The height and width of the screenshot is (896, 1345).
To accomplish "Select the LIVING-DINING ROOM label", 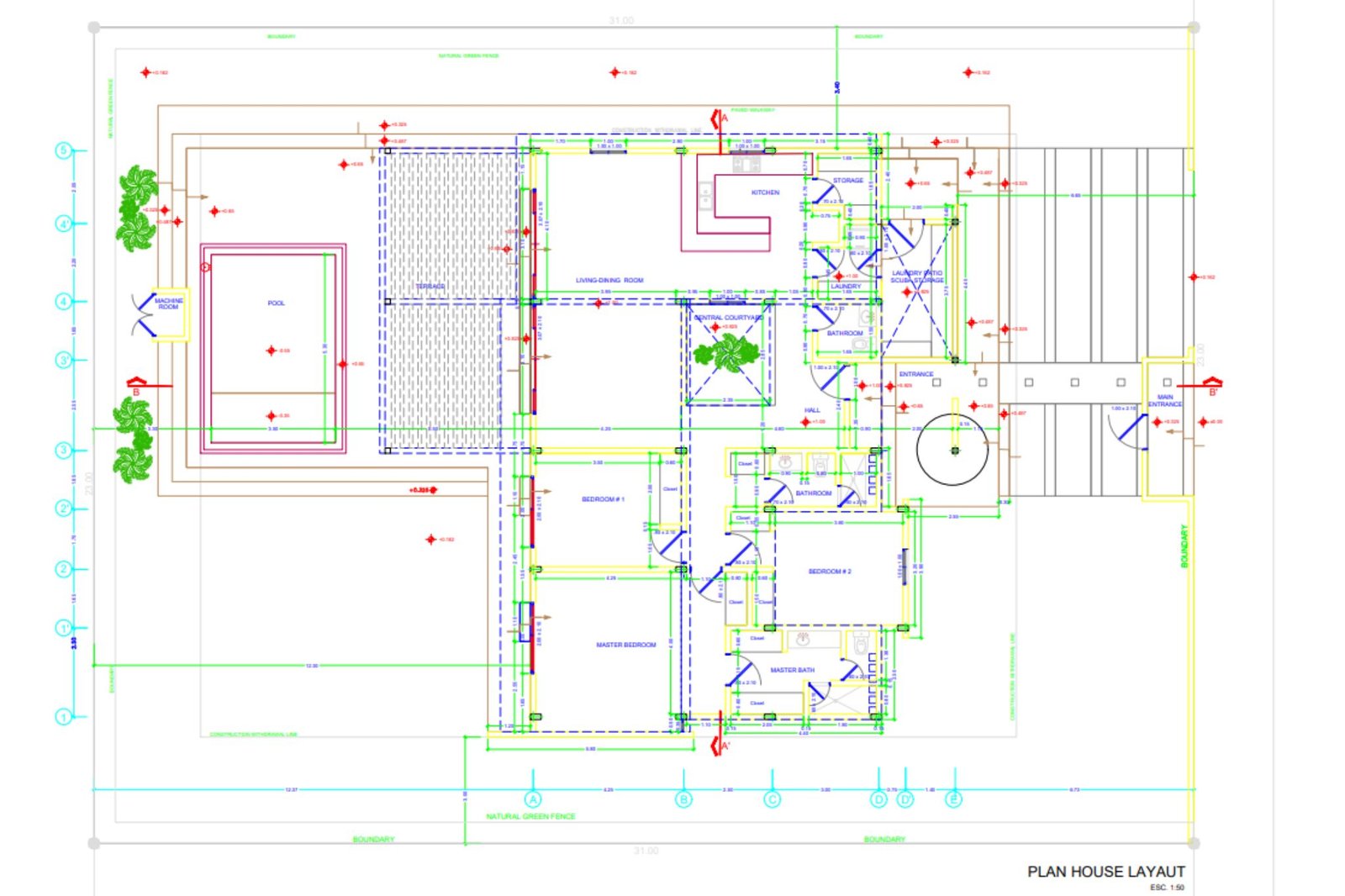I will coord(609,281).
